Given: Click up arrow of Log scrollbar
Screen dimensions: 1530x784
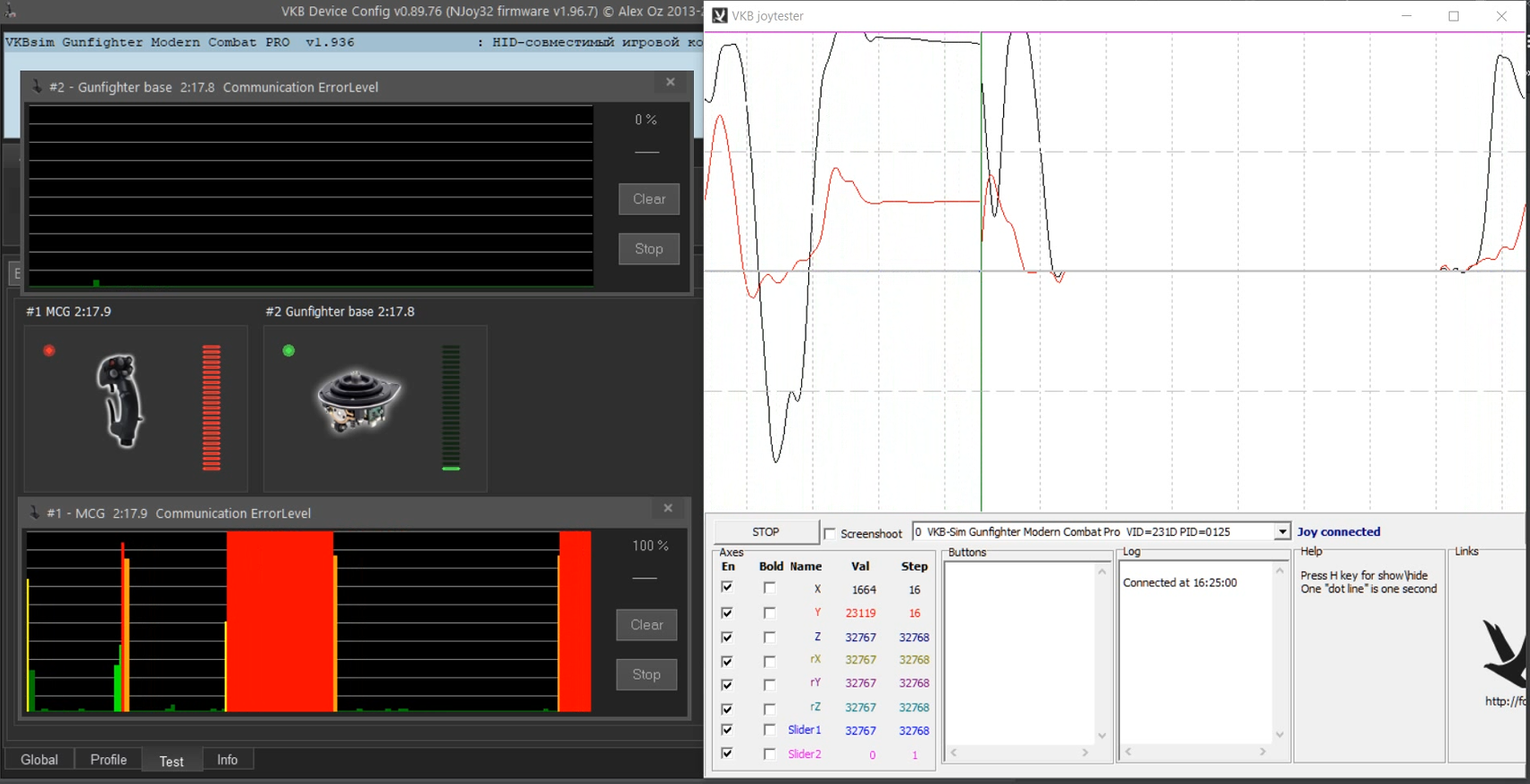Looking at the screenshot, I should [x=1280, y=571].
